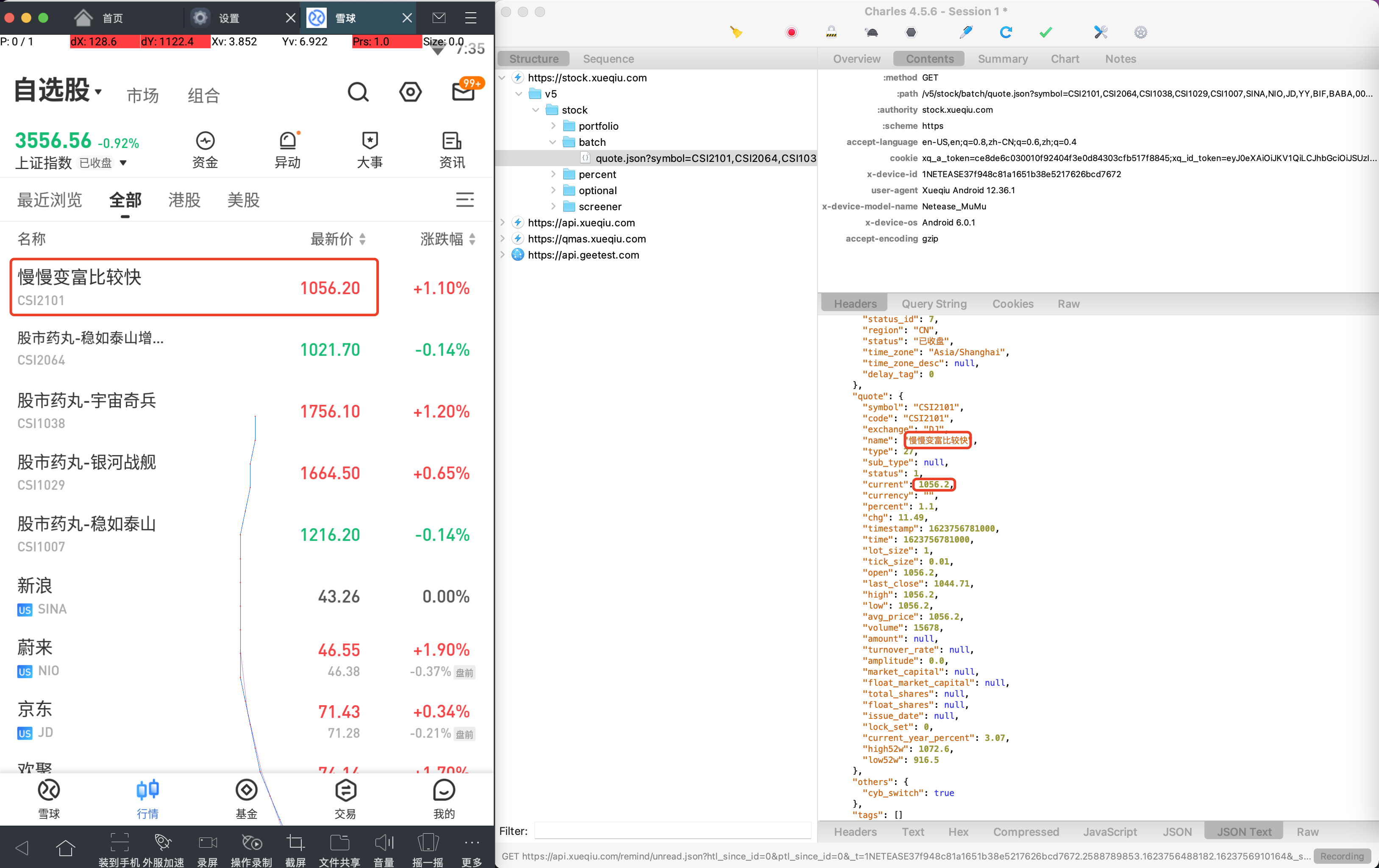Switch response view to JSON tab
Image resolution: width=1379 pixels, height=868 pixels.
tap(1176, 832)
